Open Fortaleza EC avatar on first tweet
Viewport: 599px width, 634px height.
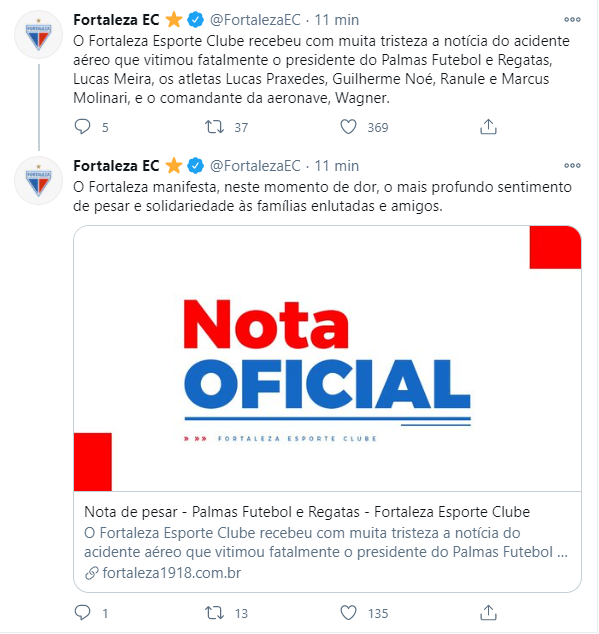click(x=38, y=35)
